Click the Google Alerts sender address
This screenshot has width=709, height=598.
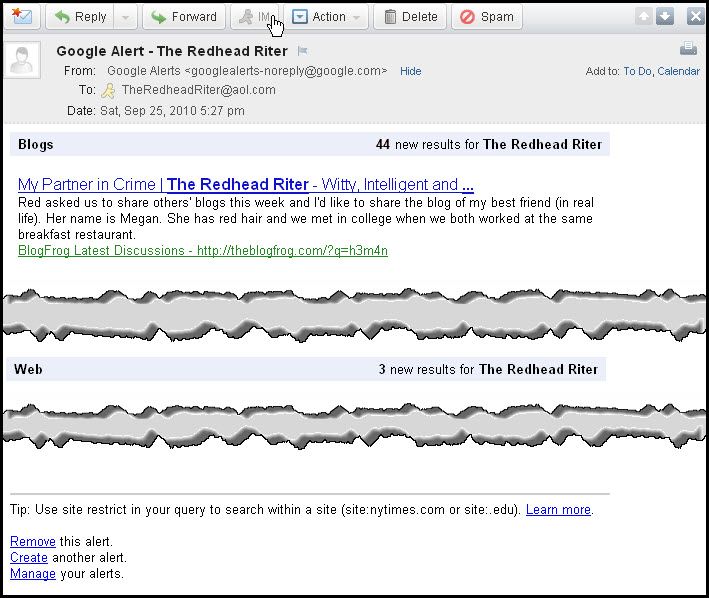(x=247, y=71)
